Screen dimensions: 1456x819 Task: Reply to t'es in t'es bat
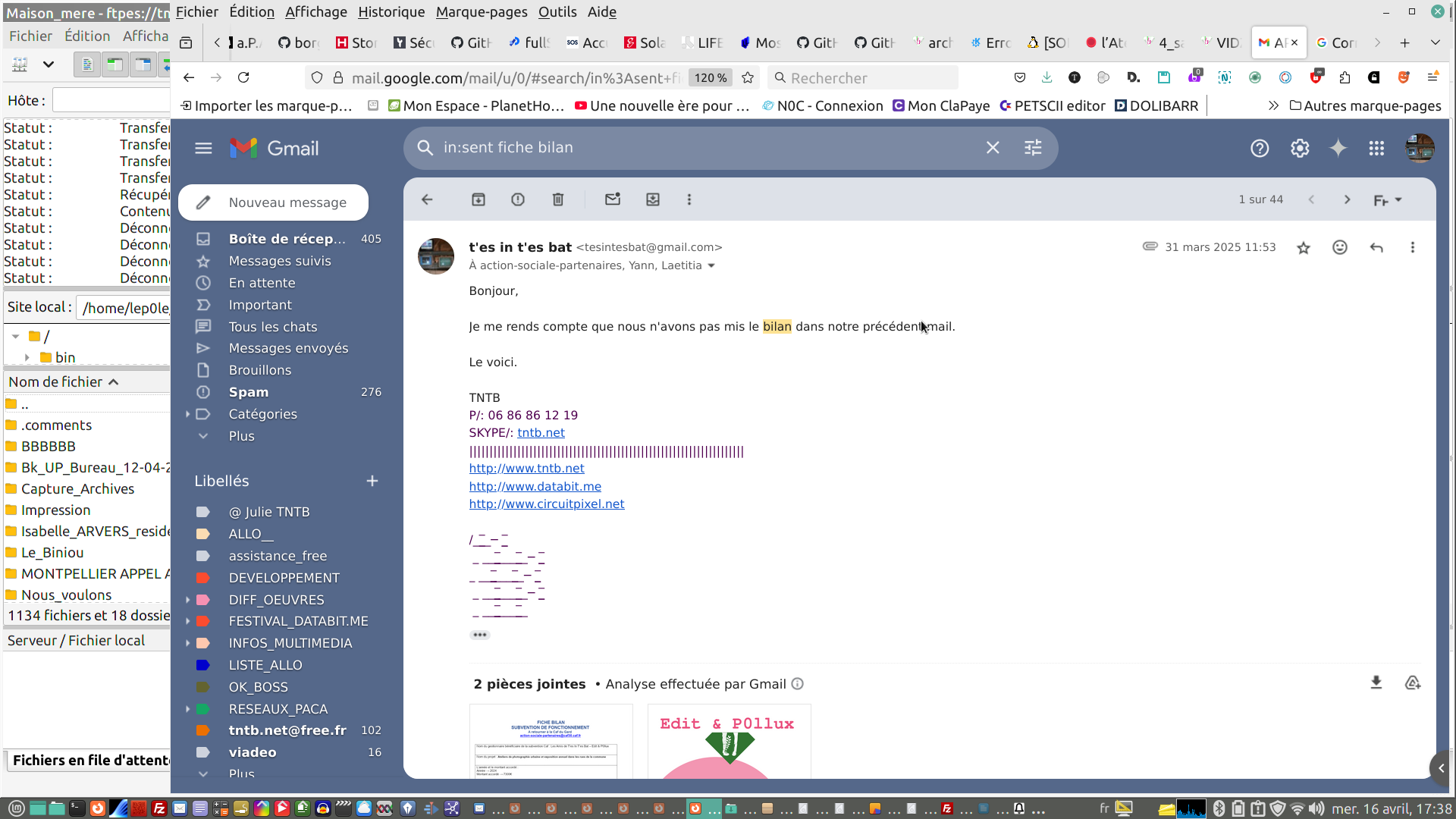(1376, 248)
